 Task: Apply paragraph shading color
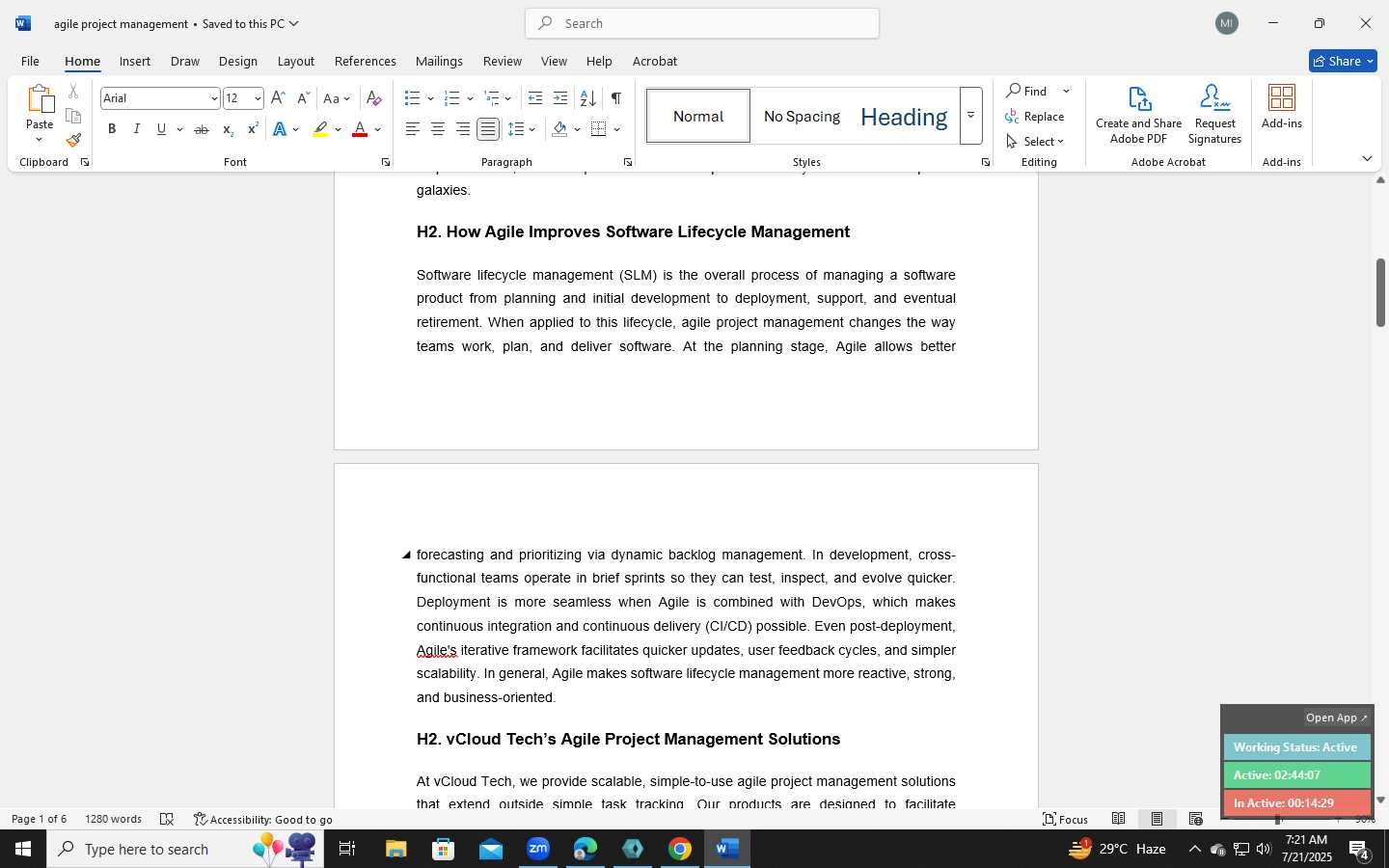click(x=560, y=129)
